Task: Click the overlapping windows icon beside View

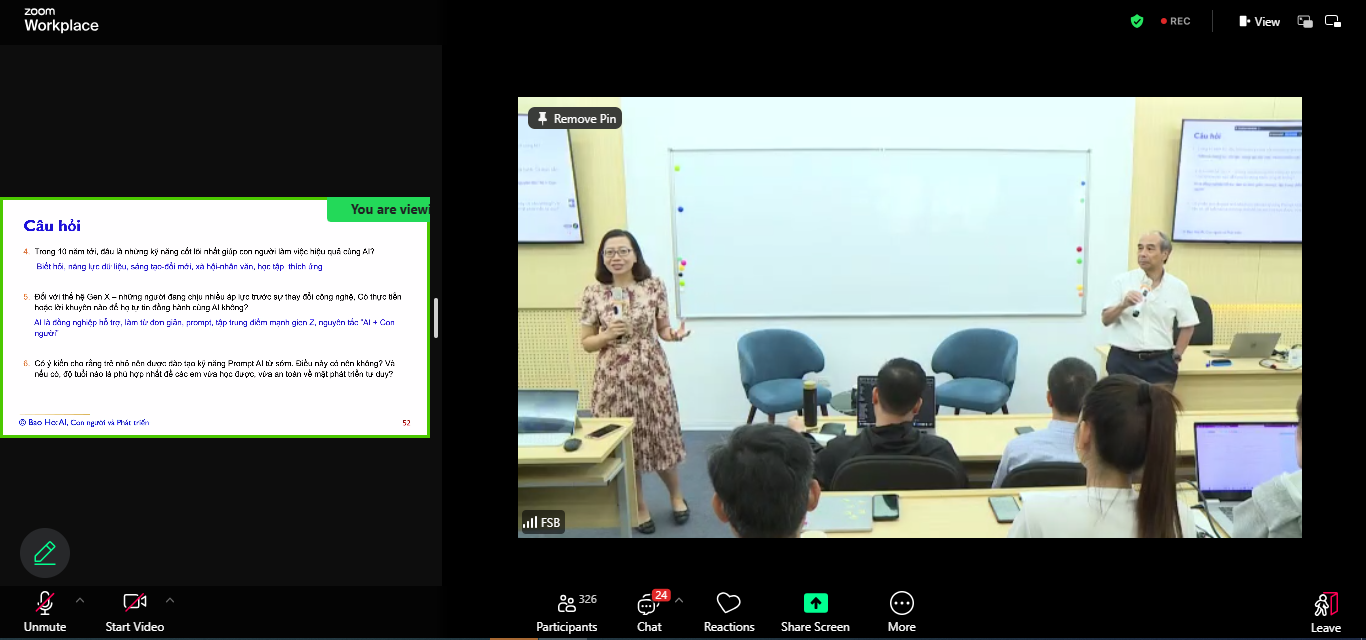Action: click(x=1305, y=21)
